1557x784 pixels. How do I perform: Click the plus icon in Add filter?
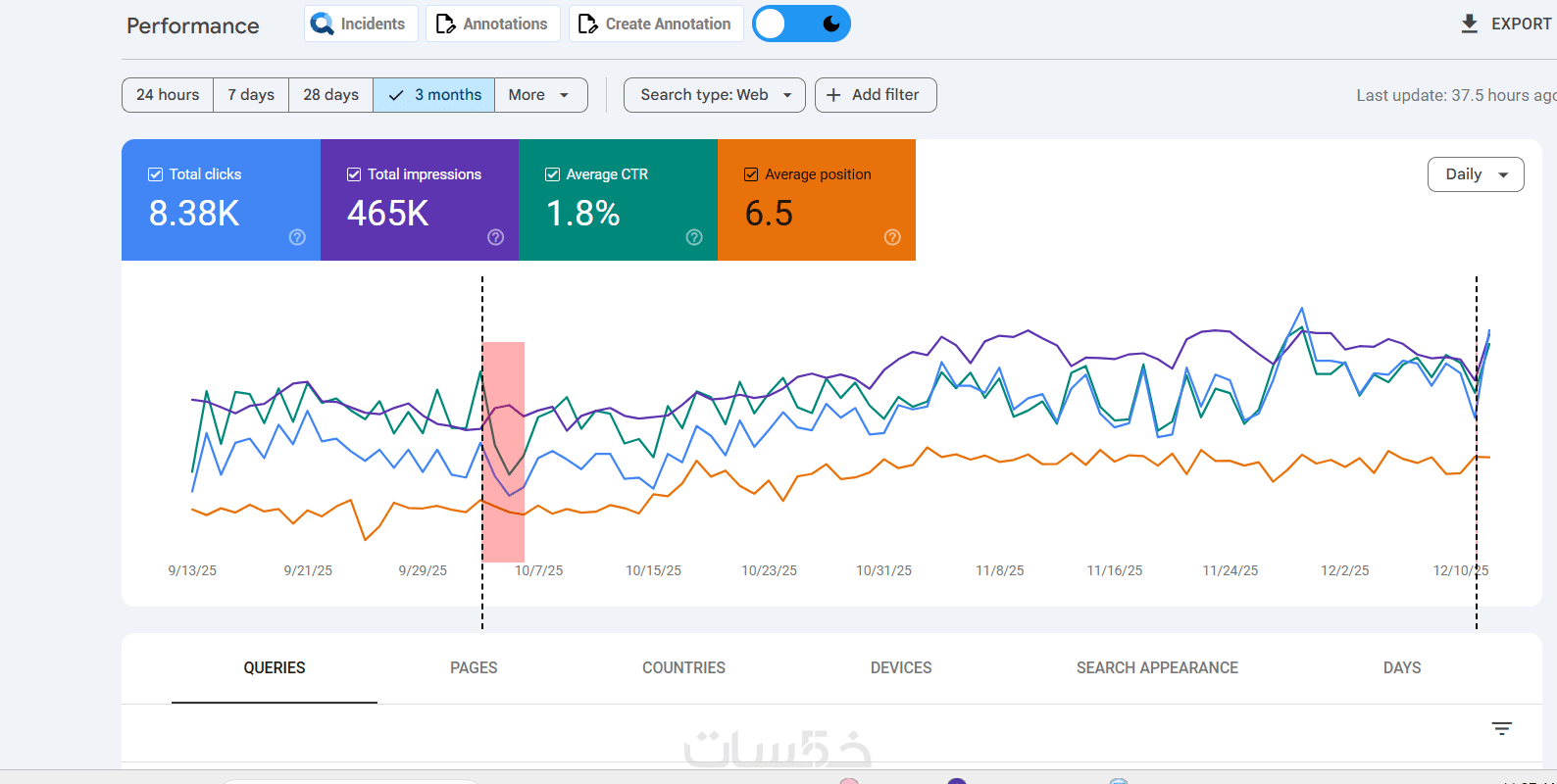click(833, 95)
